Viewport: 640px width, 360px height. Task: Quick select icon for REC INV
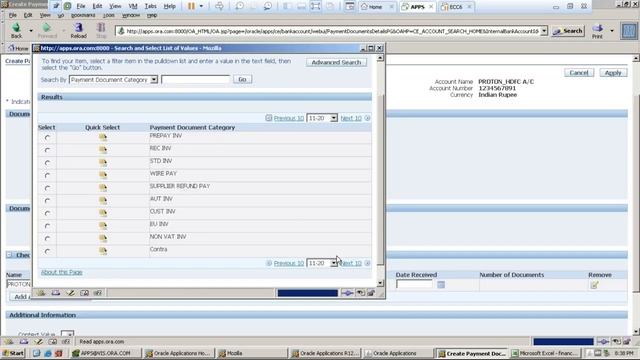pyautogui.click(x=103, y=150)
